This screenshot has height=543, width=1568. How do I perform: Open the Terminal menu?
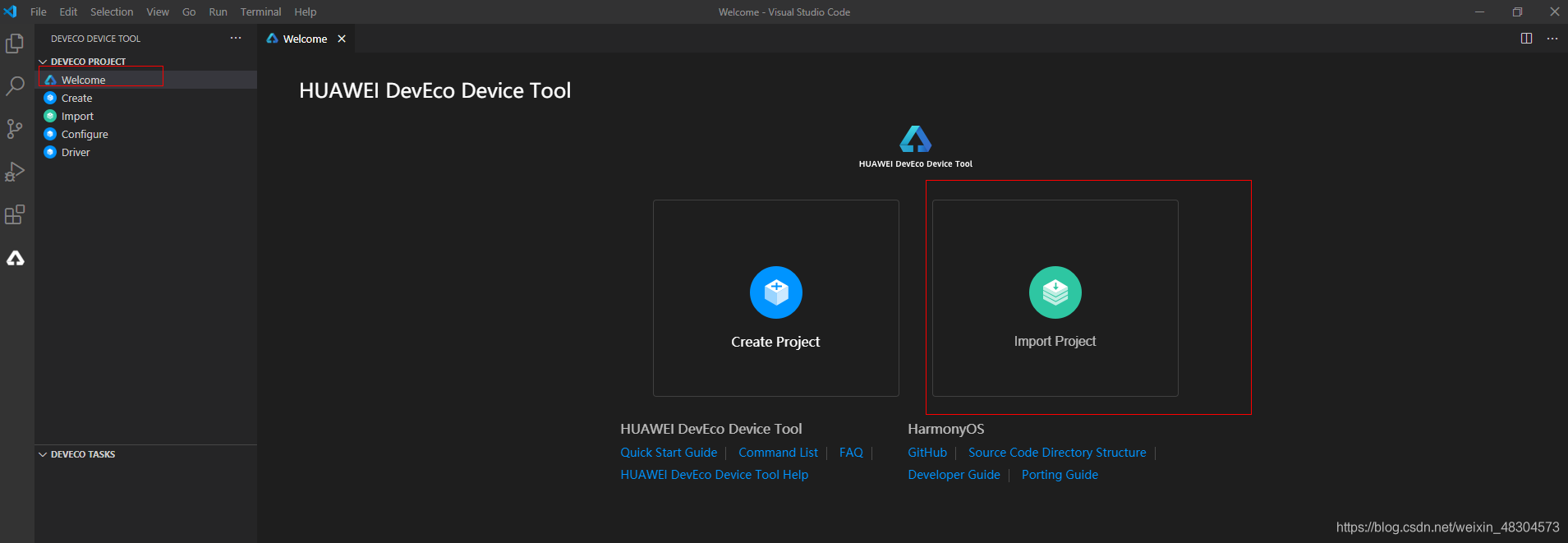[260, 12]
